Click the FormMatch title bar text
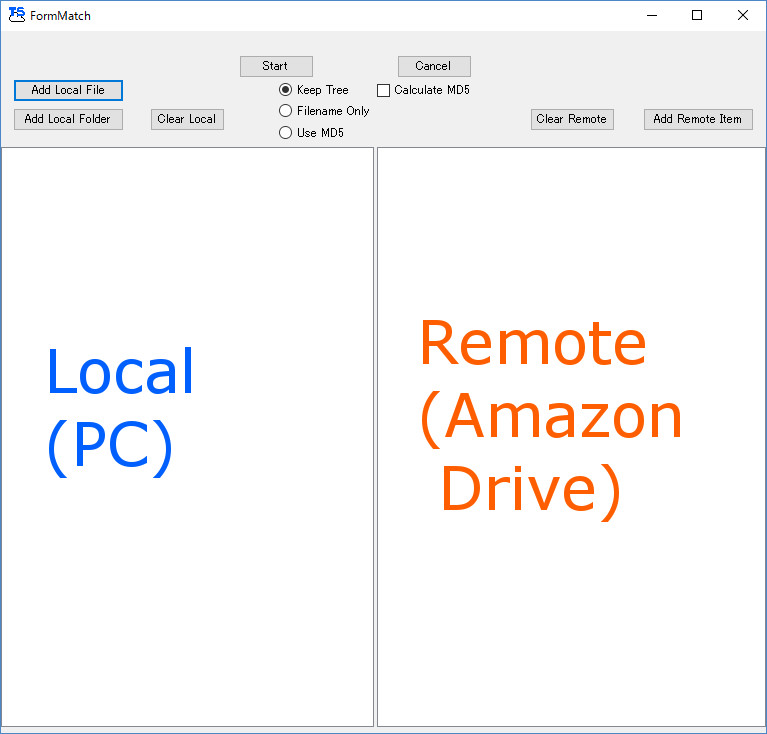Image resolution: width=767 pixels, height=734 pixels. (x=60, y=15)
